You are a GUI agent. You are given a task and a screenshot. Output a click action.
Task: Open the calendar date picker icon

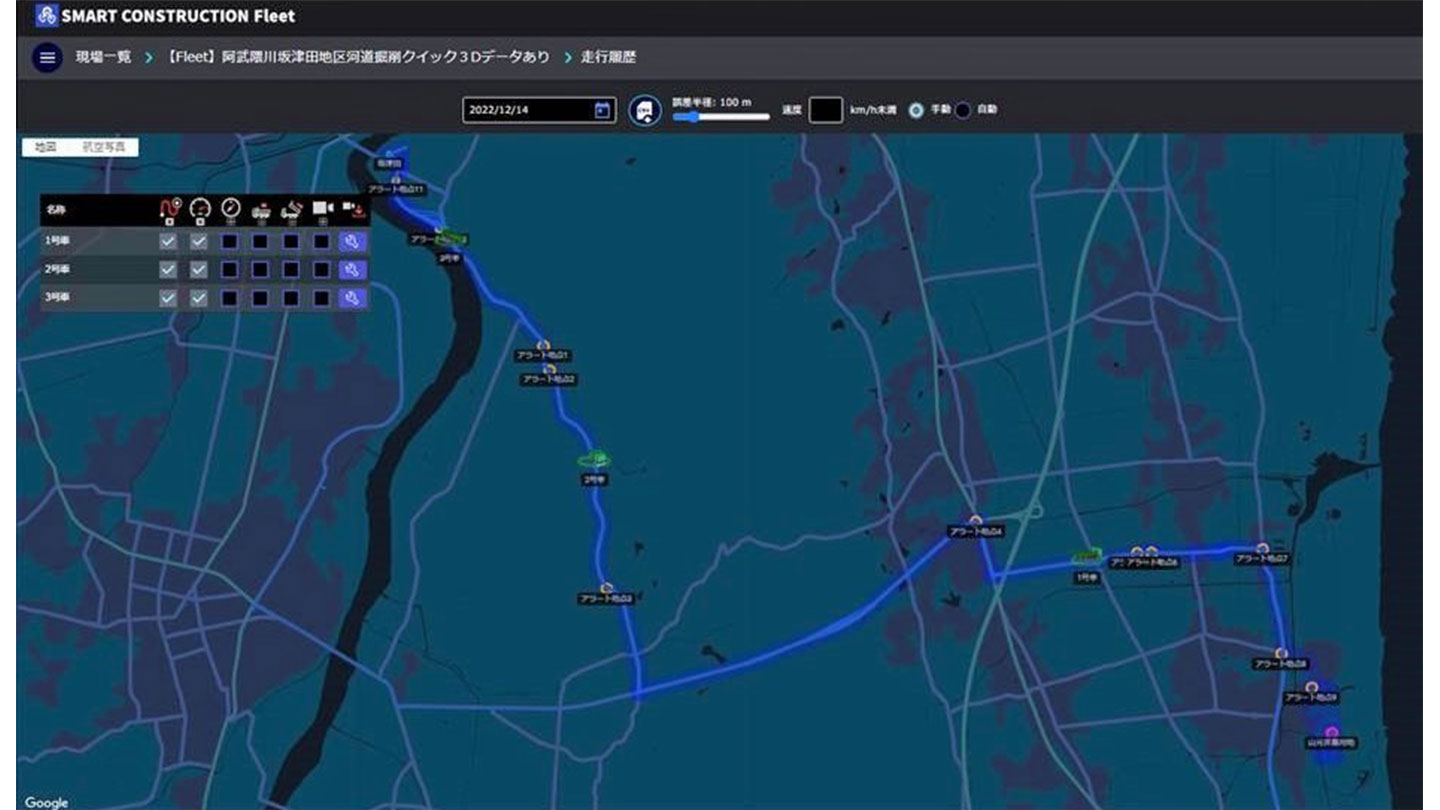pyautogui.click(x=602, y=110)
